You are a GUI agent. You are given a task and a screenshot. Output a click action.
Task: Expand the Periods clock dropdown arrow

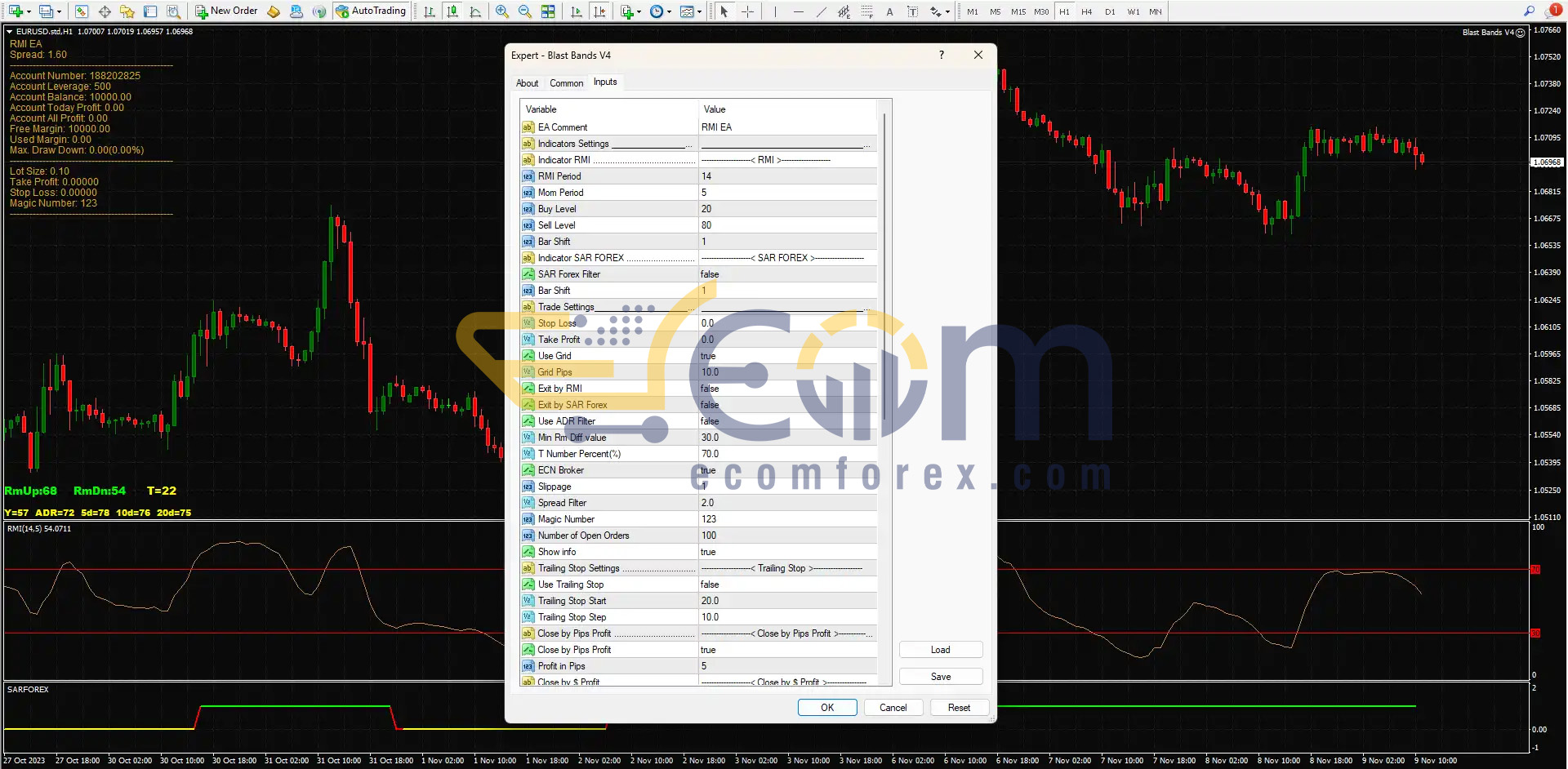(x=669, y=11)
